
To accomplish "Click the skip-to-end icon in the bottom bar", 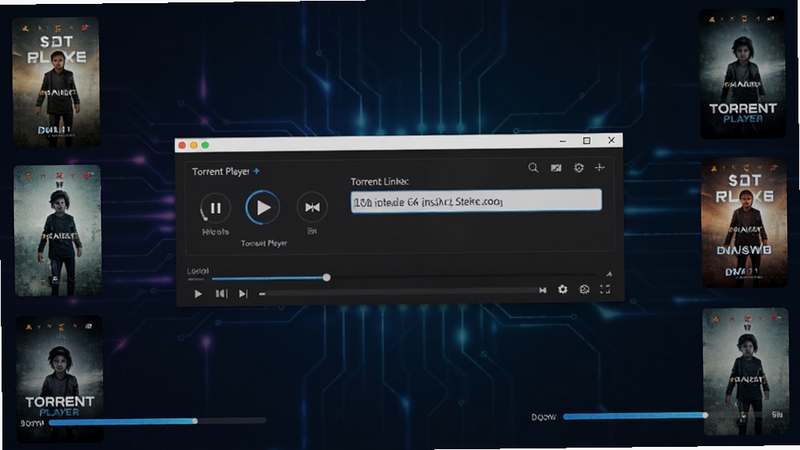I will tap(543, 290).
